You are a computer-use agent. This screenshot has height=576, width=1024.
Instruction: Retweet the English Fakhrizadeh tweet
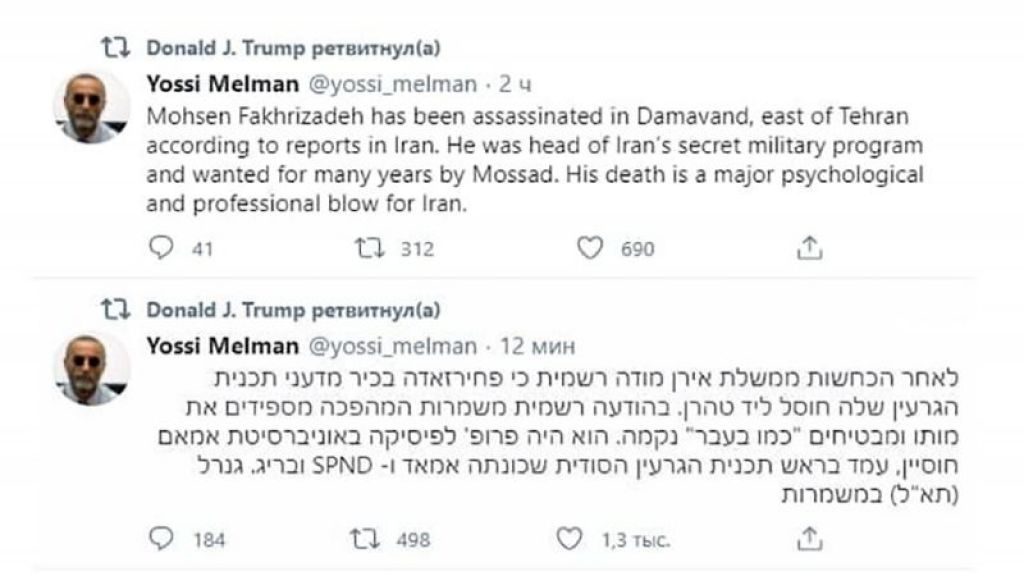tap(369, 248)
